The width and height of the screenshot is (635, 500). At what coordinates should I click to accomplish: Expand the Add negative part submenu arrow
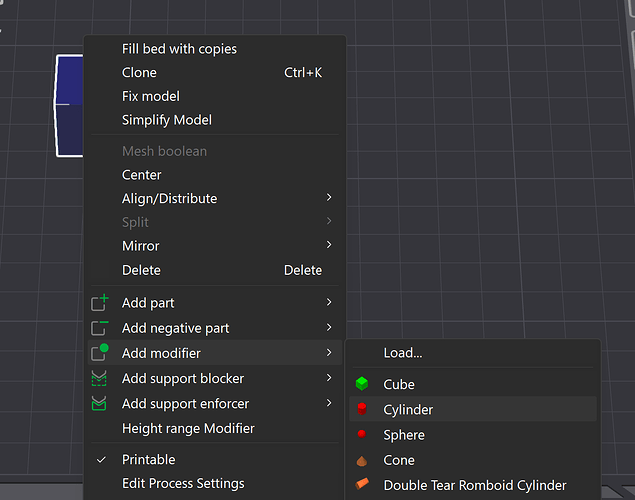pos(329,328)
